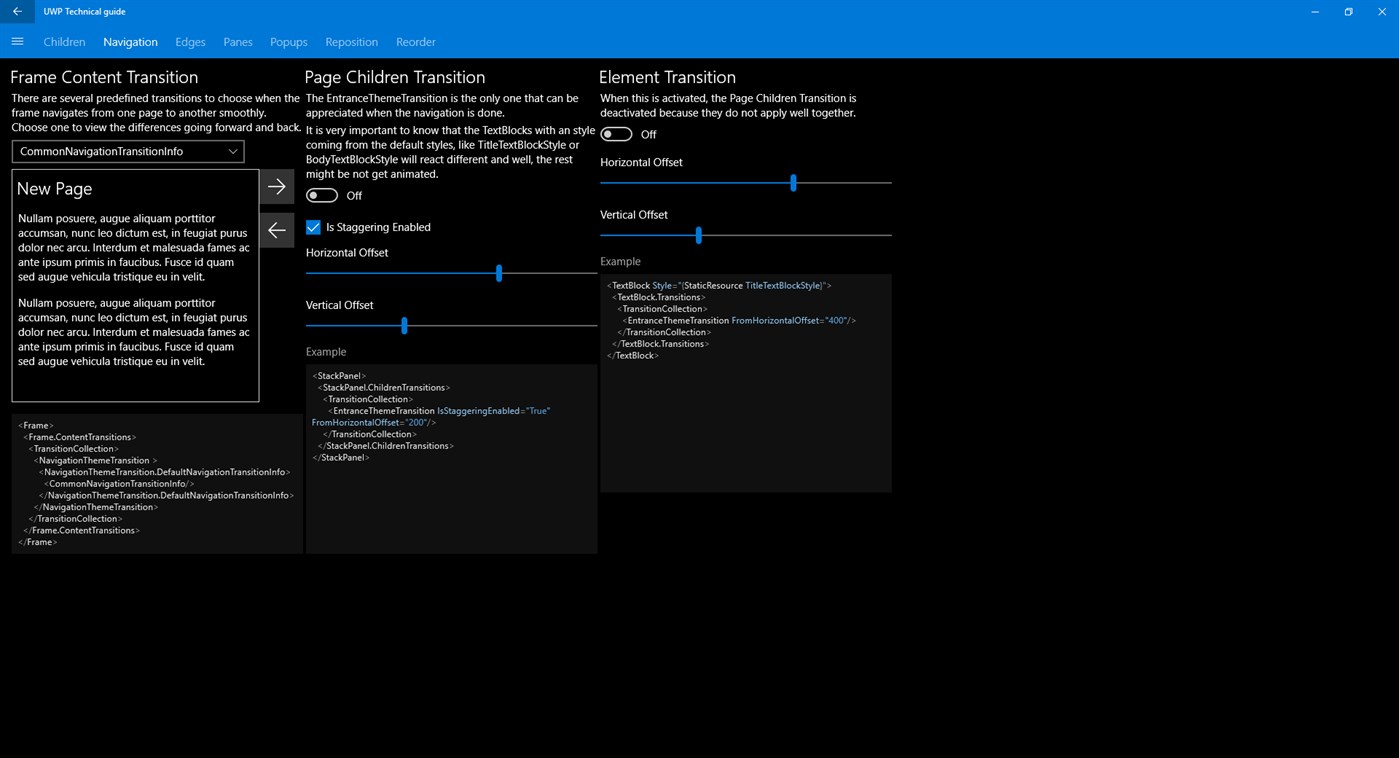Minimize the application window
This screenshot has height=758, width=1399.
[1314, 12]
